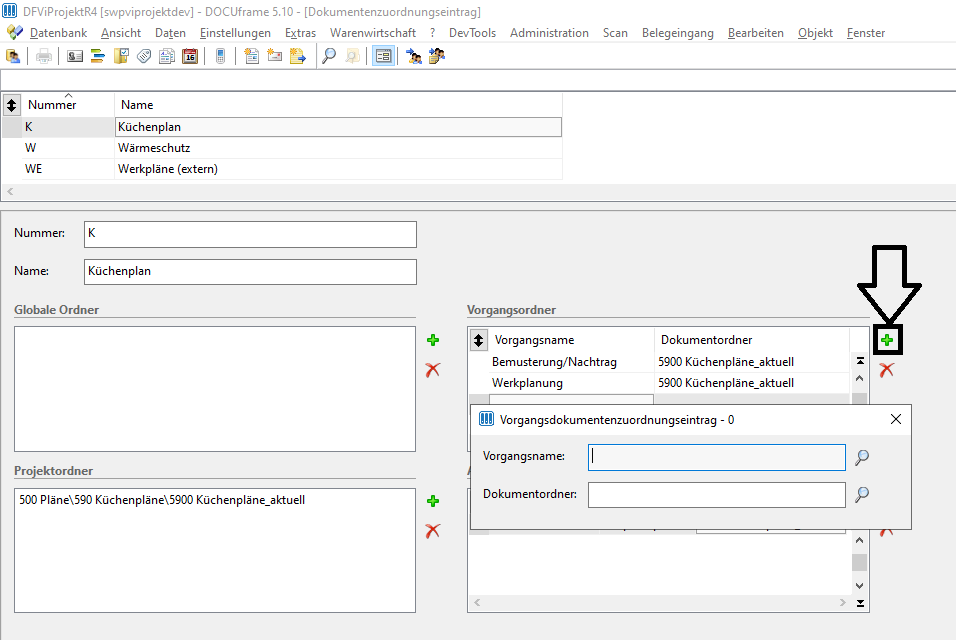Open lookup next to Dokumentordner field
956x640 pixels.
(861, 494)
